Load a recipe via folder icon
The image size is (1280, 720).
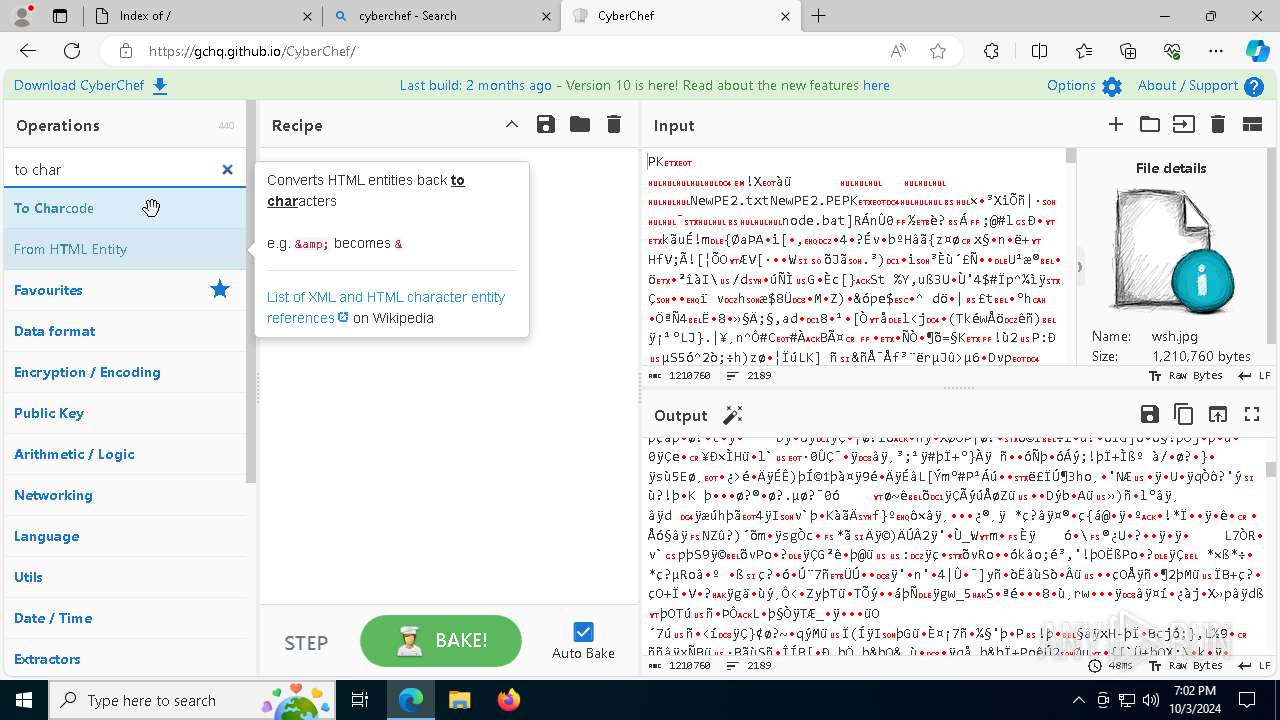[x=580, y=125]
